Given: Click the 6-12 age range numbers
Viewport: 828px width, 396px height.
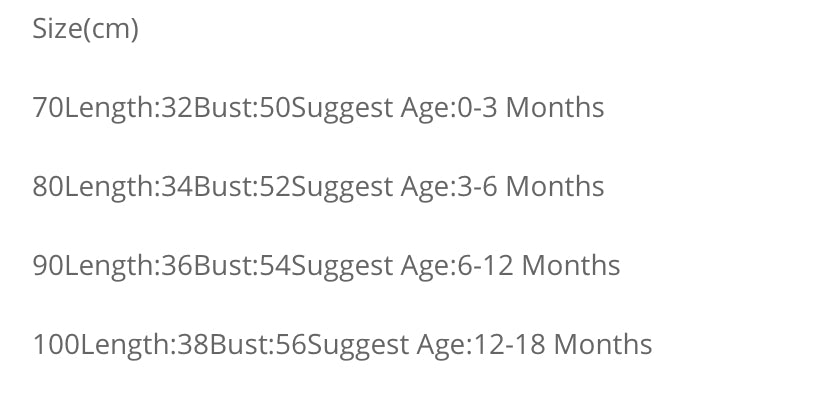Looking at the screenshot, I should point(485,265).
